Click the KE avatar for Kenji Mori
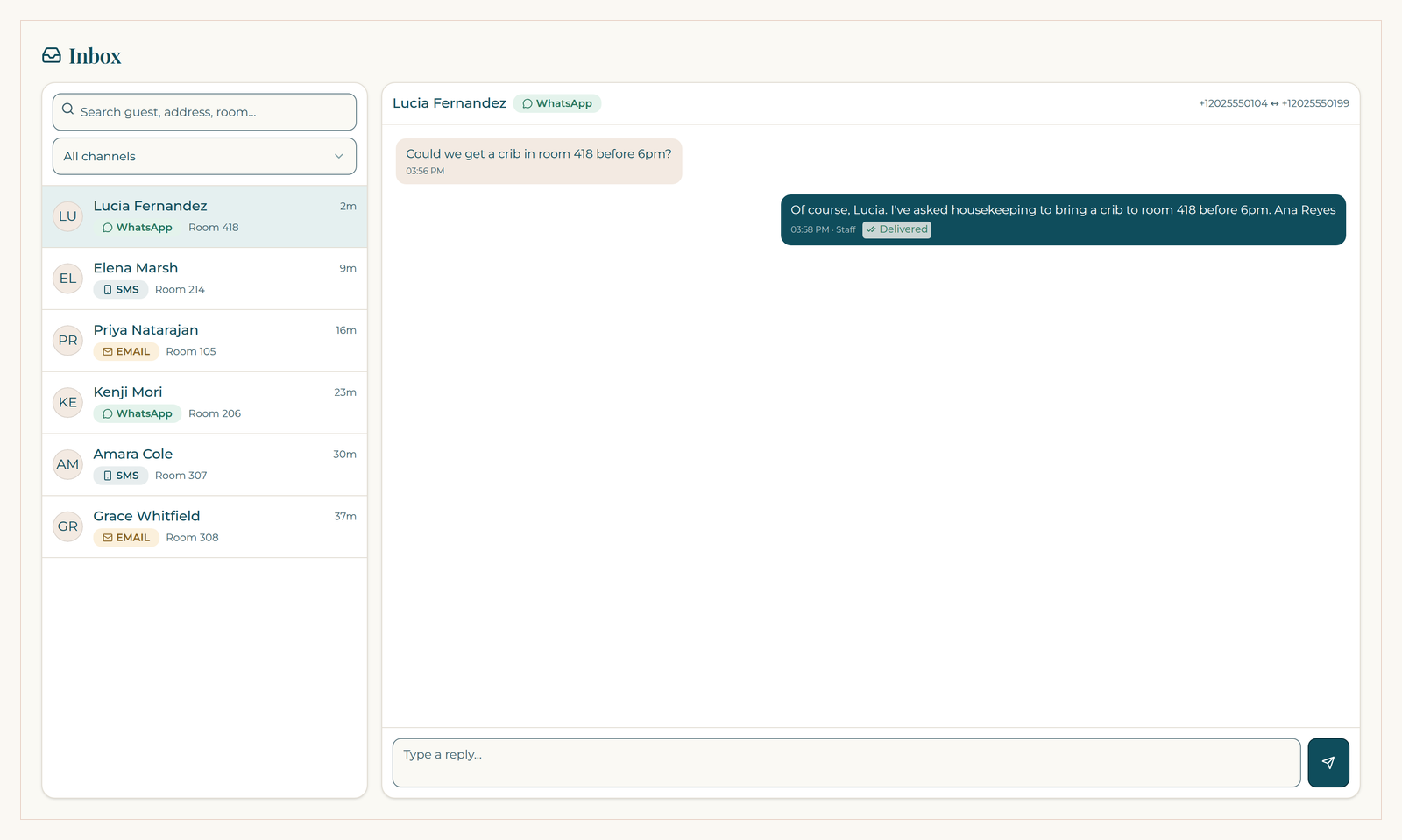 pyautogui.click(x=67, y=403)
